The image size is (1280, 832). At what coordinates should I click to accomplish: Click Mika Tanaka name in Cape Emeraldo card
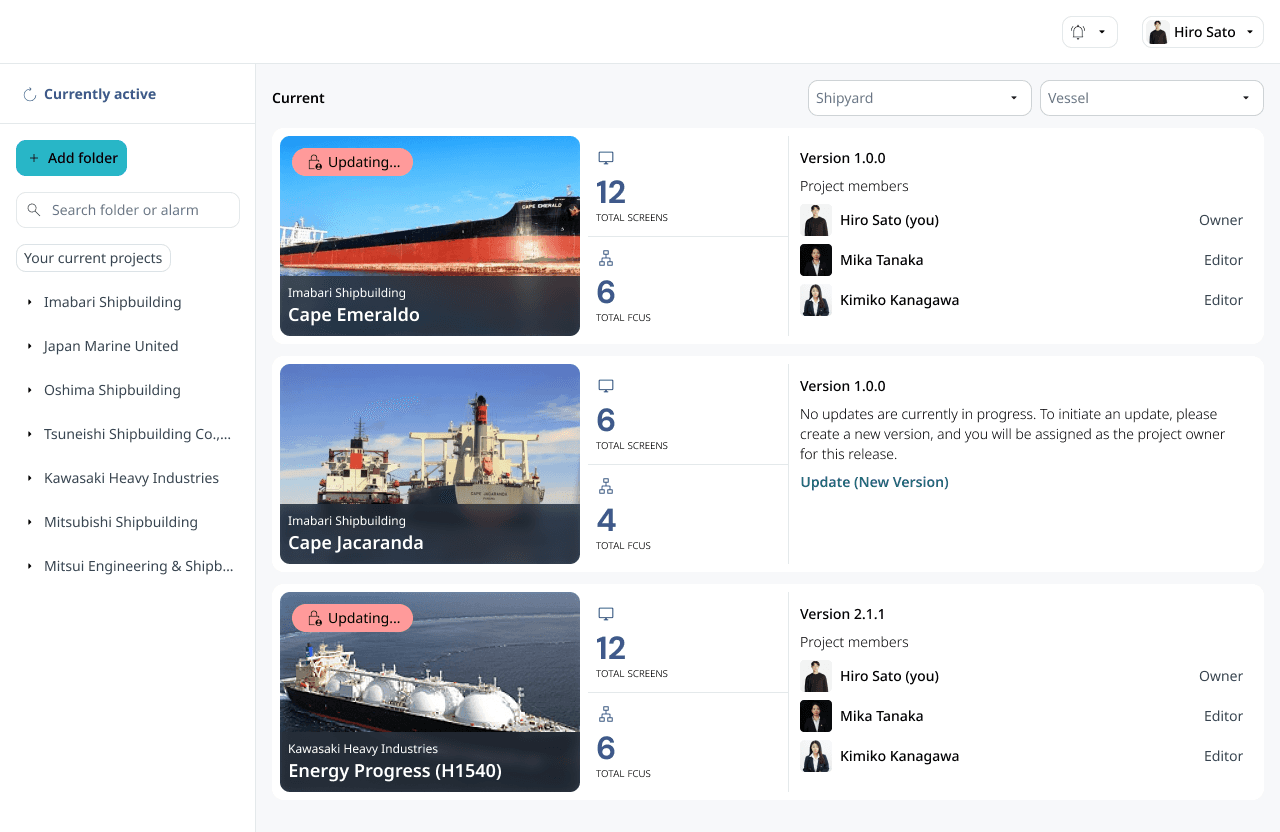click(881, 260)
